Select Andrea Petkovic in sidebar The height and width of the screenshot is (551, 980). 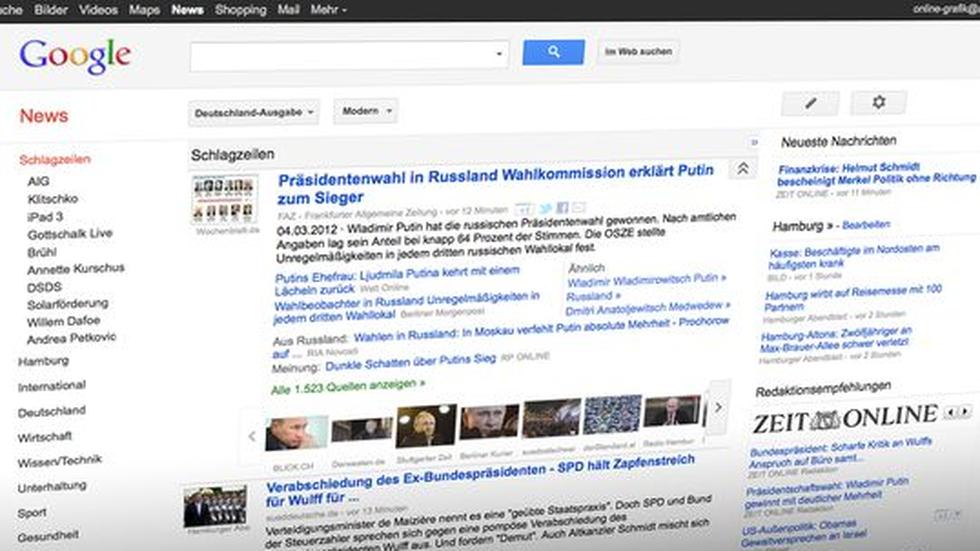(x=71, y=339)
